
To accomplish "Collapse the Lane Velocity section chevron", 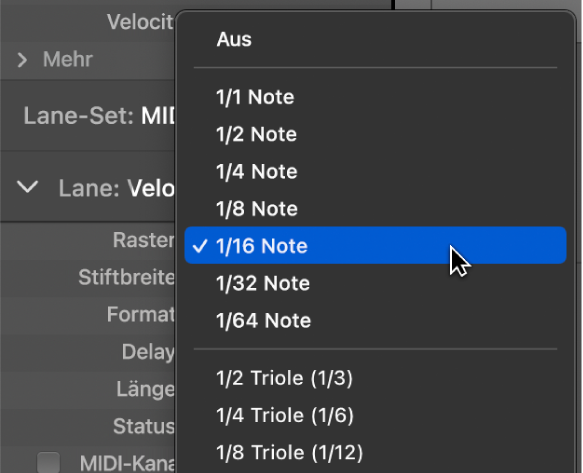I will [x=28, y=187].
